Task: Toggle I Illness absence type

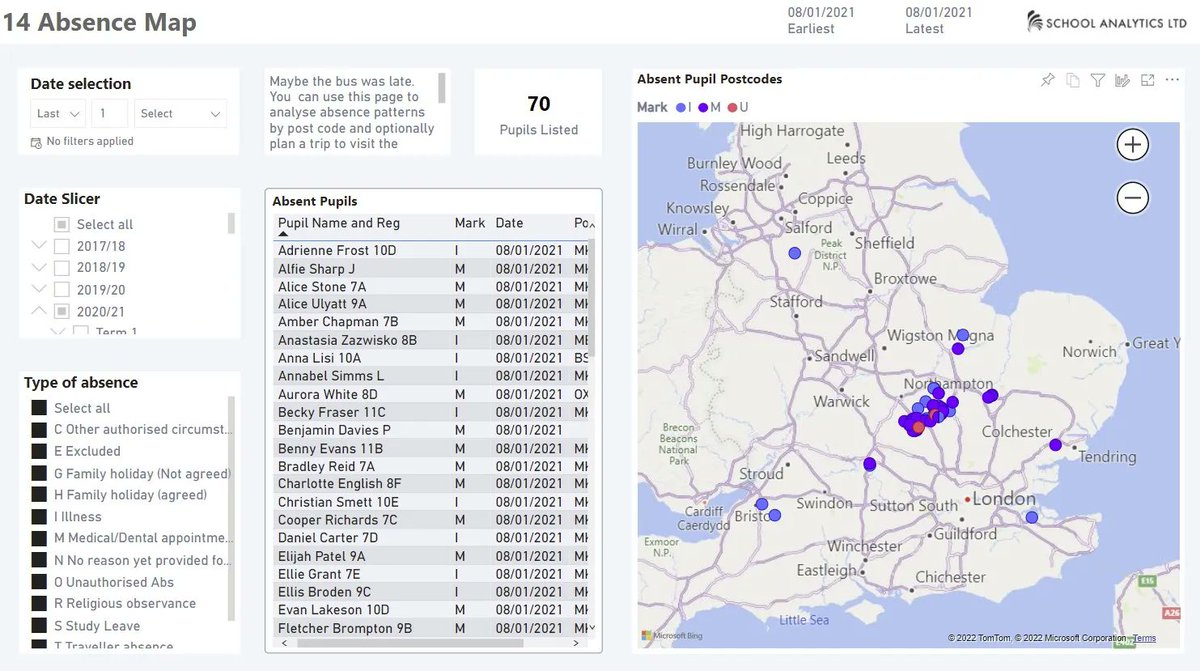Action: 39,517
